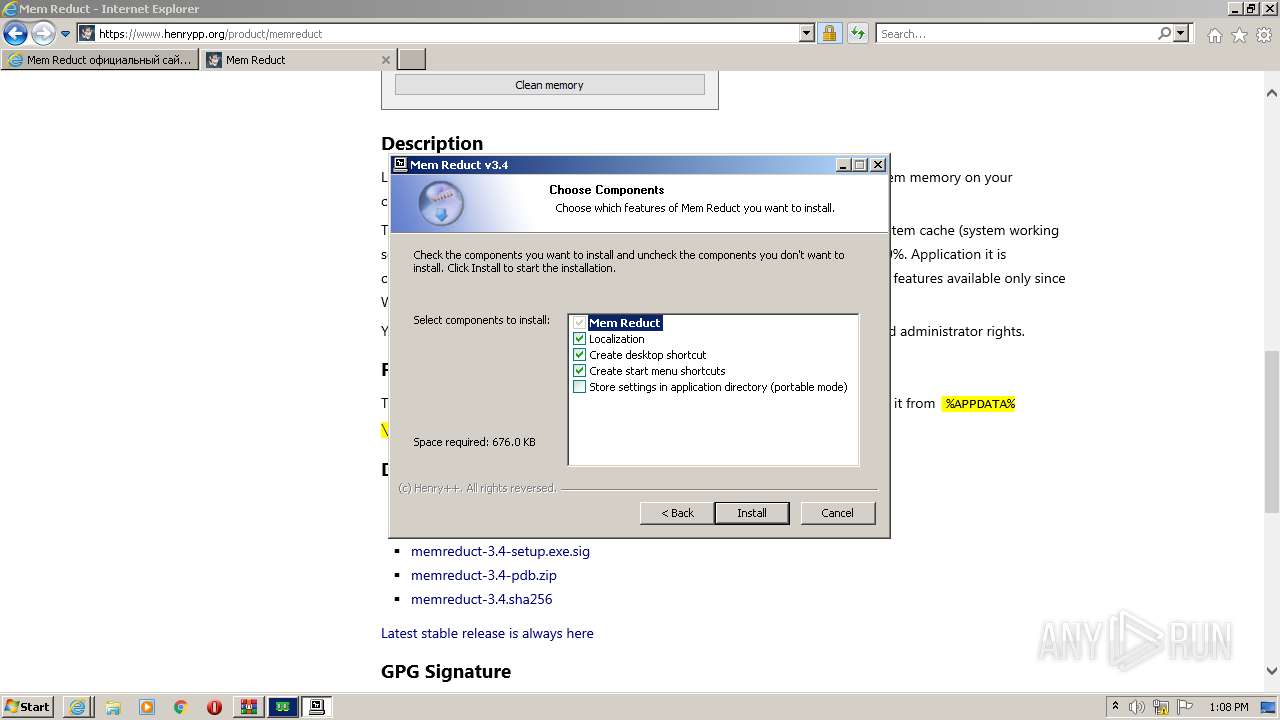Open the memreduct-3.4.sha256 link

[x=481, y=599]
